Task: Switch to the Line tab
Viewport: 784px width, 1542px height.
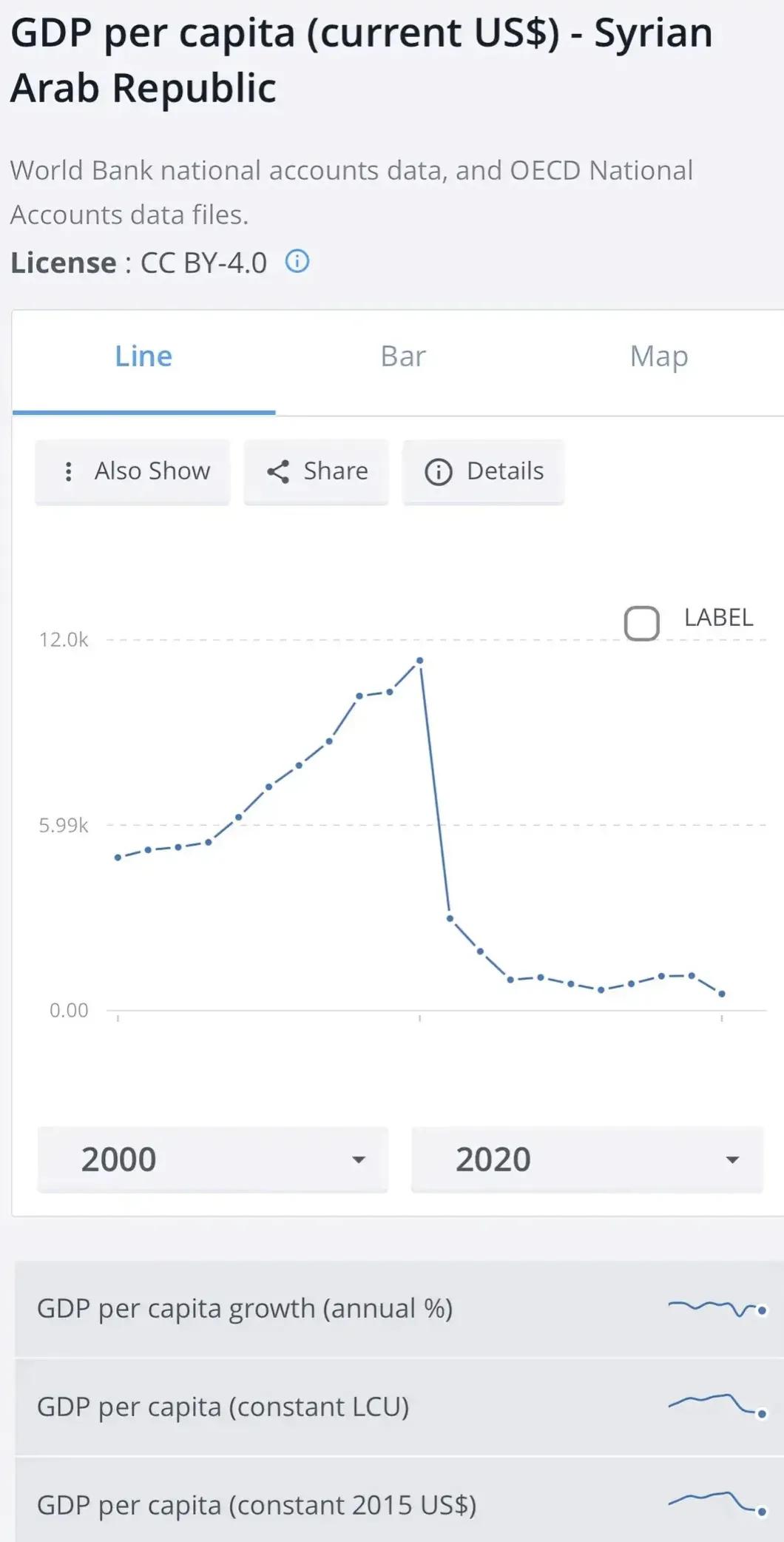Action: click(x=143, y=357)
